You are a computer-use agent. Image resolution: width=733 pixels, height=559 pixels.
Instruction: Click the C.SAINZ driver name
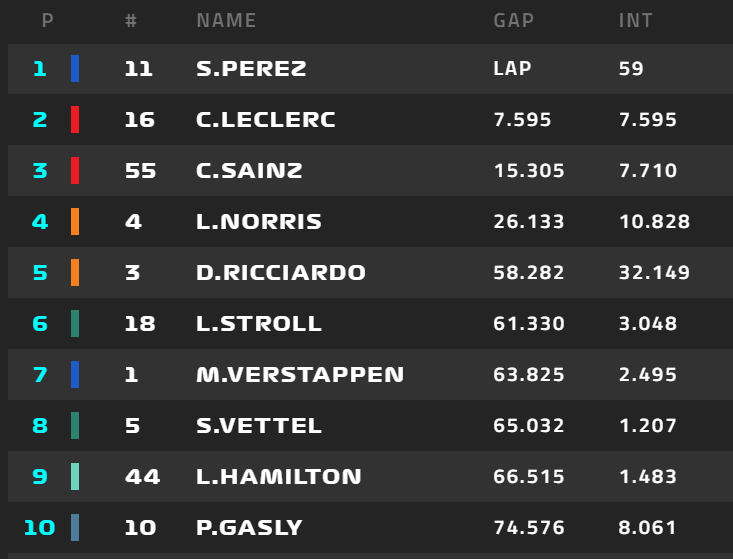[x=249, y=171]
